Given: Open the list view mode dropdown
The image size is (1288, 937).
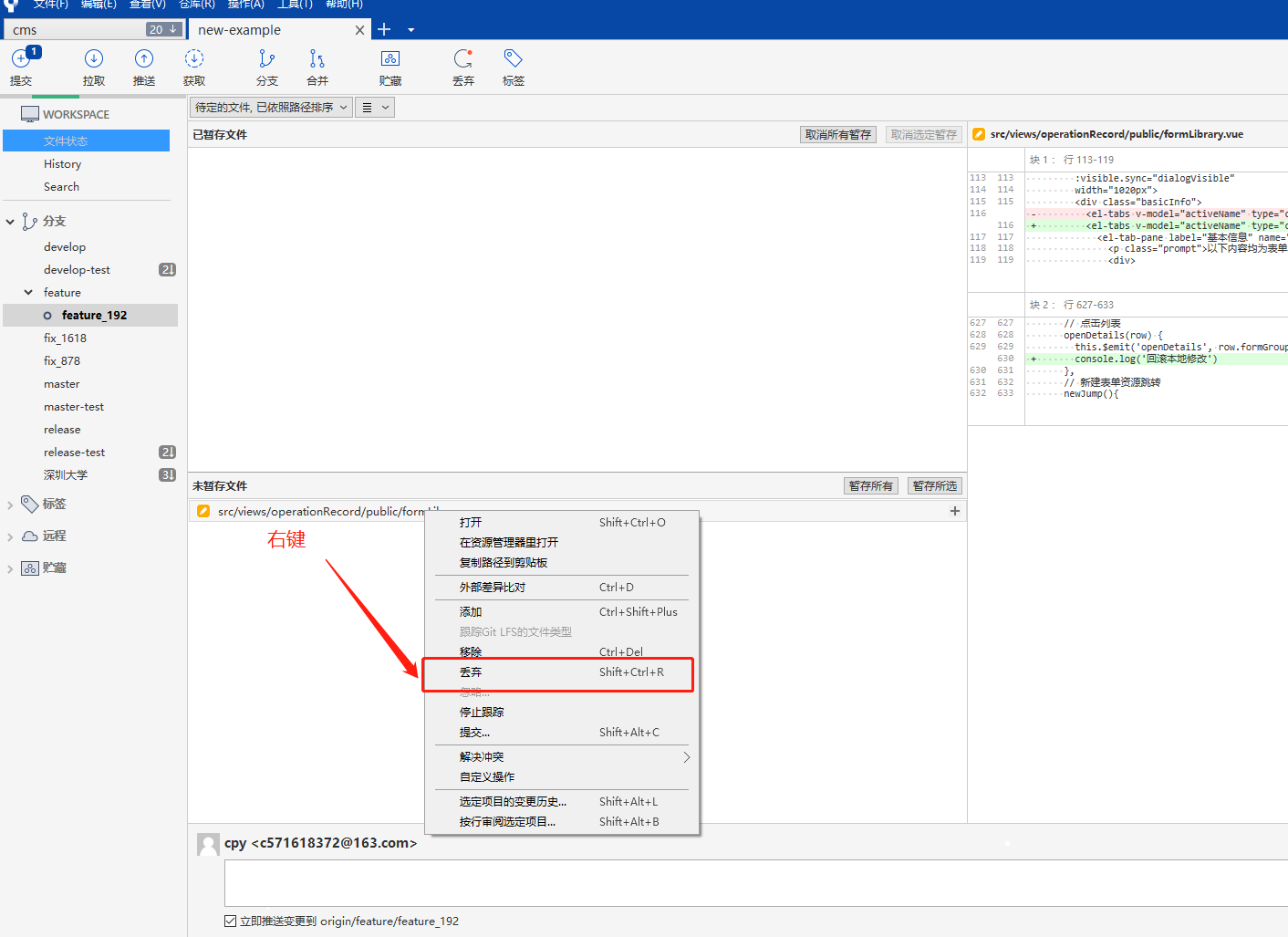Looking at the screenshot, I should (x=375, y=108).
